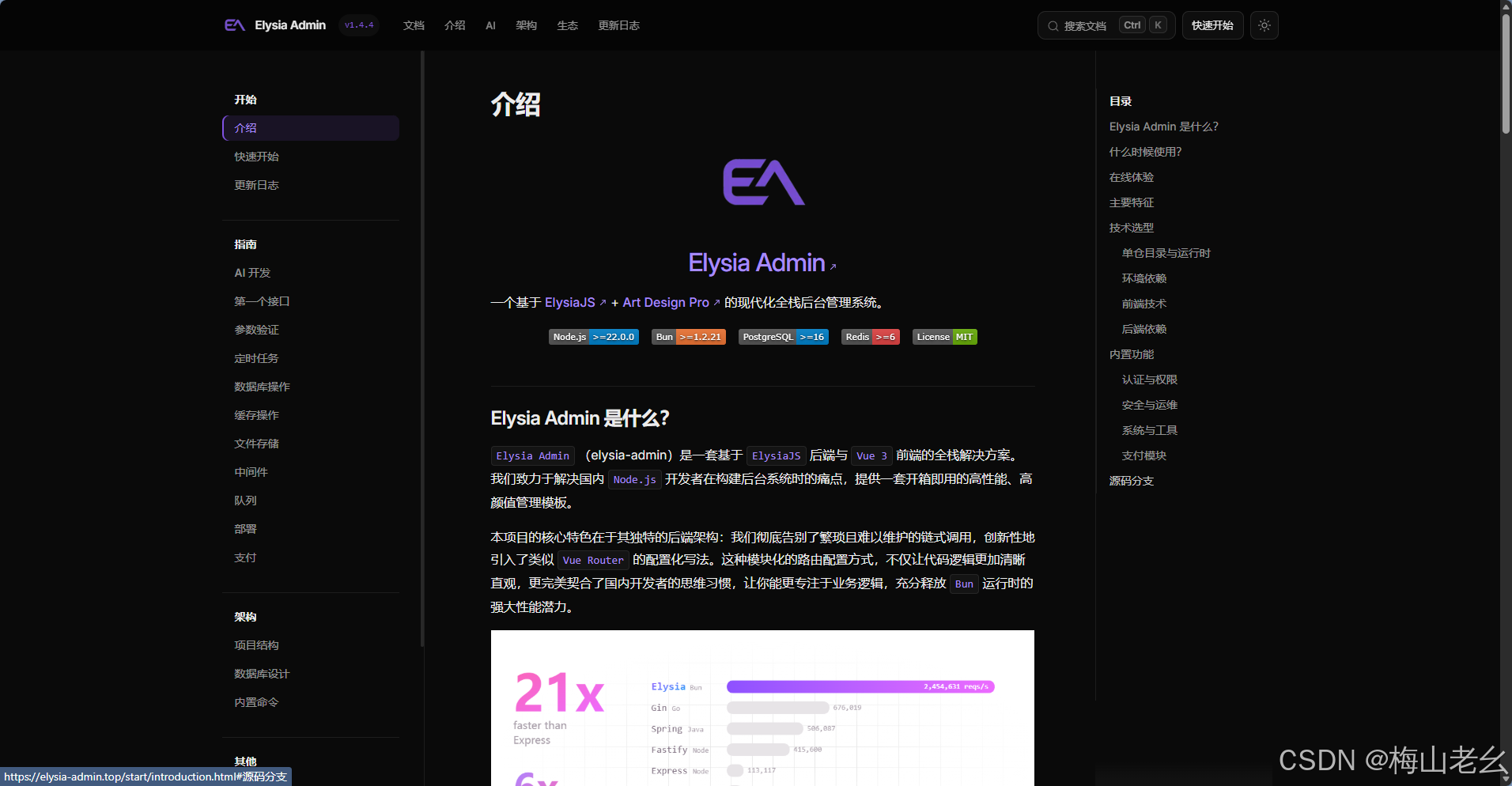Open the 架构 top nav item

point(526,25)
